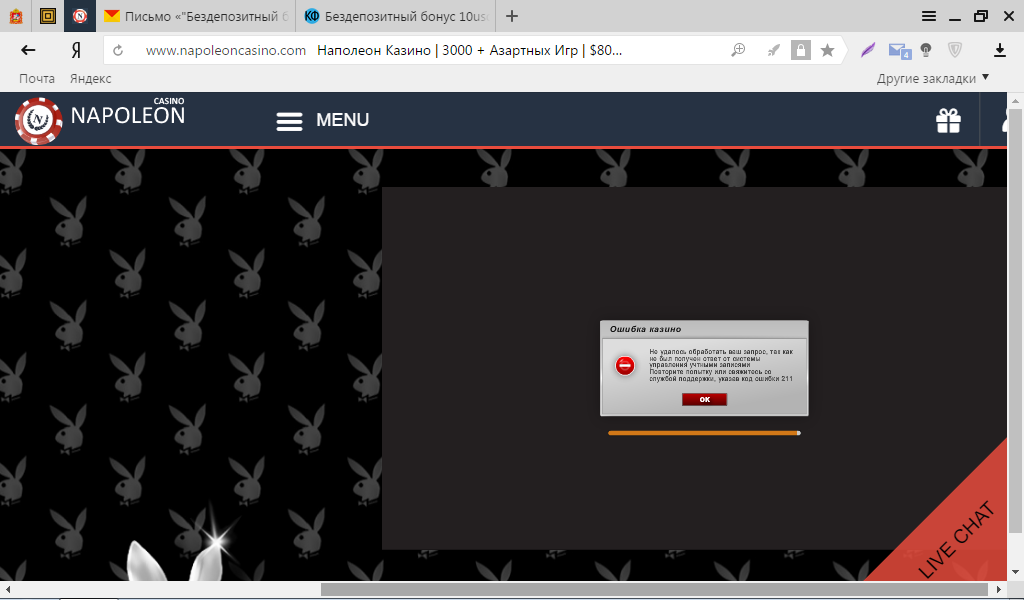Bookmark page with the star icon
The height and width of the screenshot is (600, 1024).
tap(827, 50)
